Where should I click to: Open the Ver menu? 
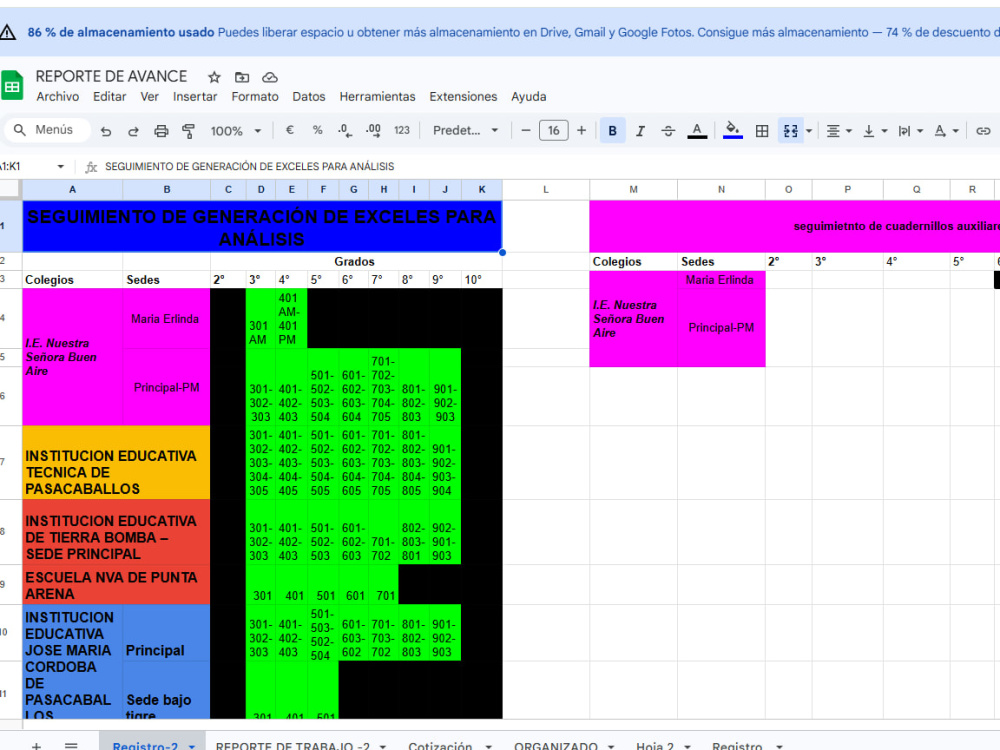[x=149, y=96]
